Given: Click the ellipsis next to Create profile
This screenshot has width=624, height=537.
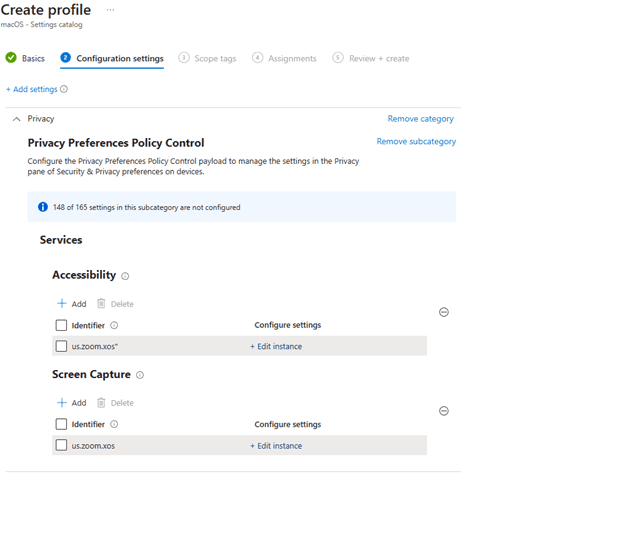Looking at the screenshot, I should [110, 10].
